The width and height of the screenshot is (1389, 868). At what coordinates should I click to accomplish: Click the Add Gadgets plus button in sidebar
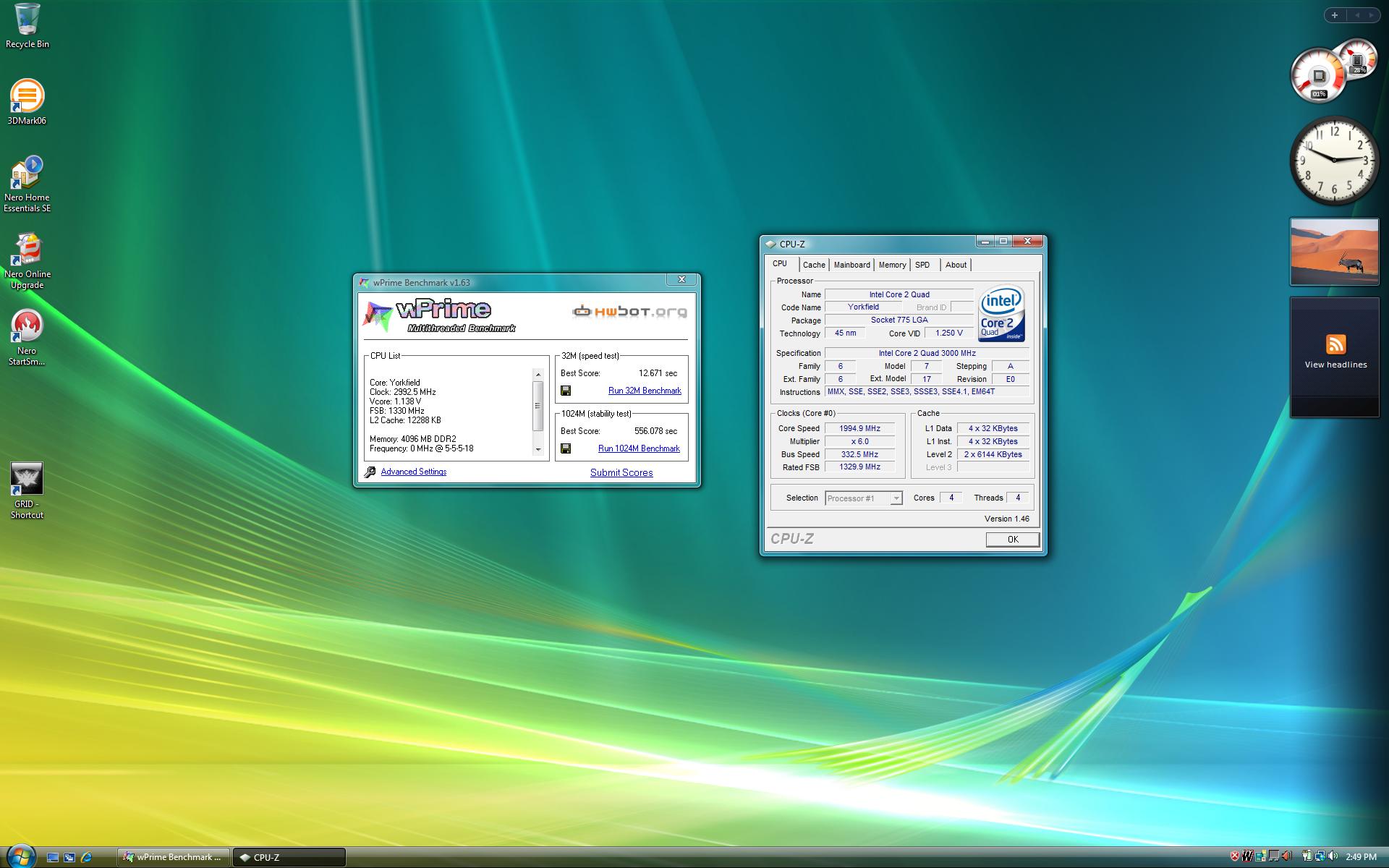tap(1335, 14)
